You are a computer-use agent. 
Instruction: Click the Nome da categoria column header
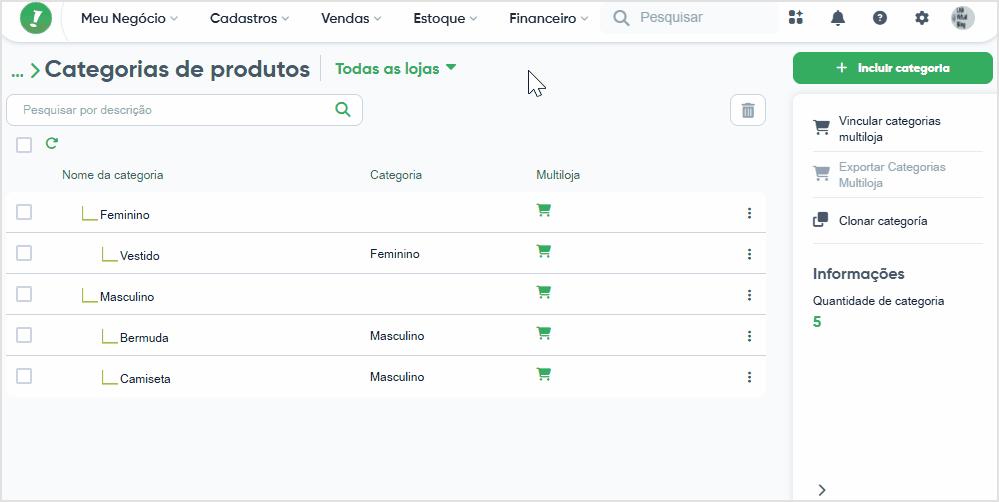113,175
